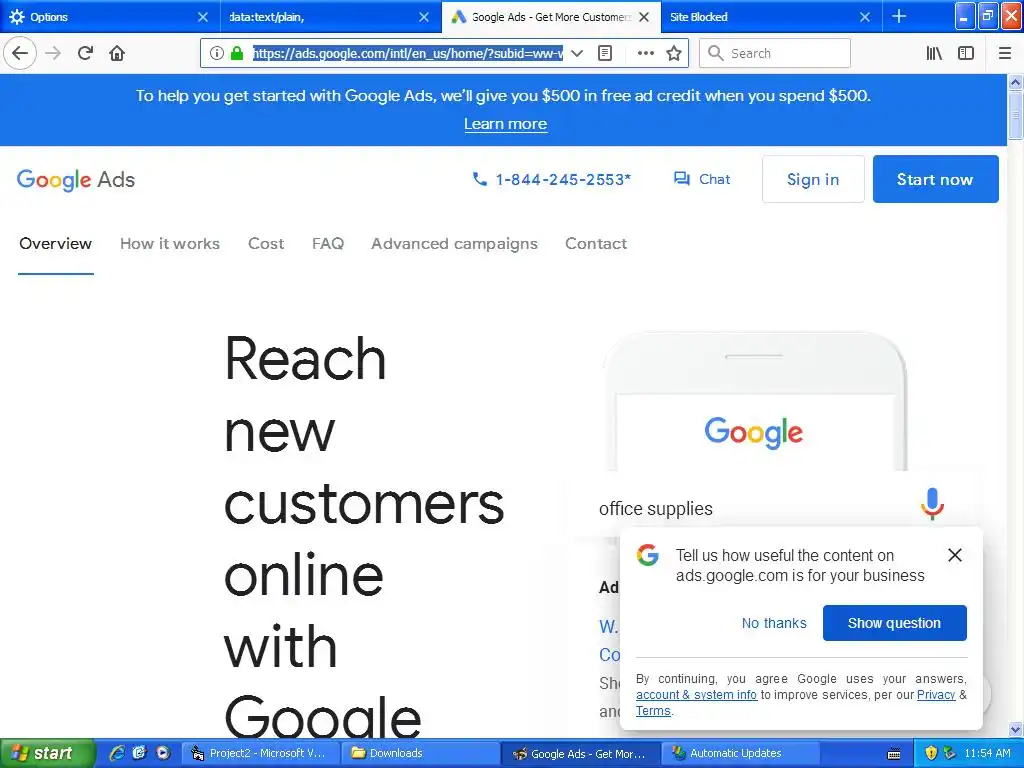The width and height of the screenshot is (1024, 768).
Task: Reload the current page
Action: click(85, 53)
